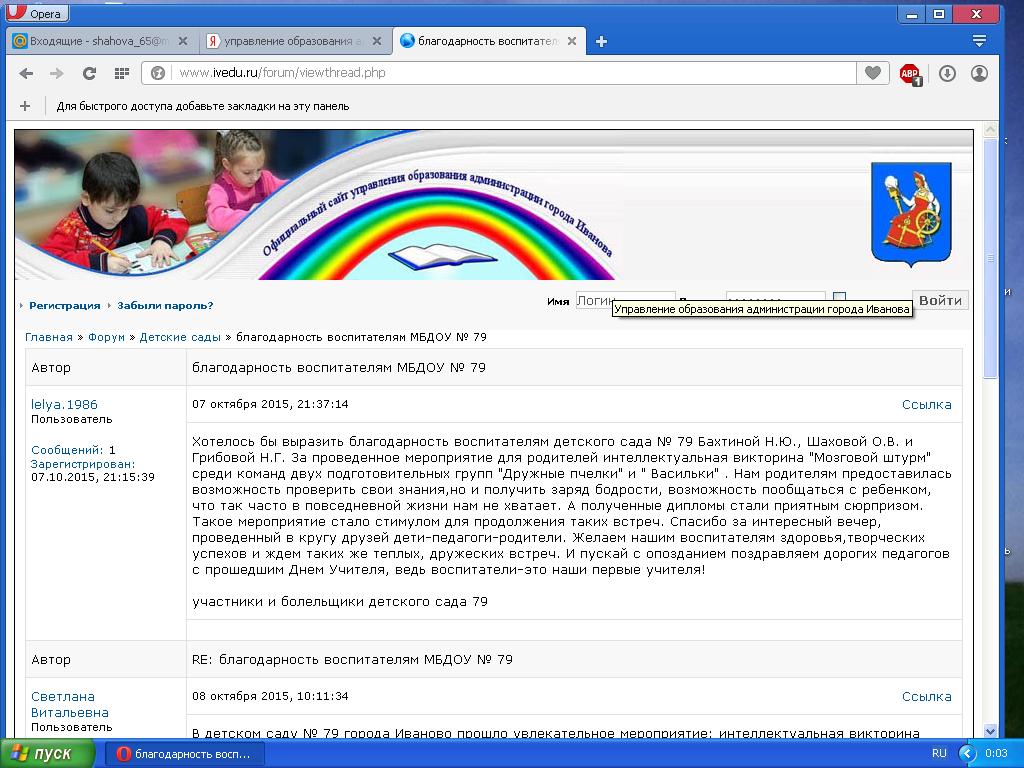Click the Ivanovo coat of arms image
This screenshot has height=768, width=1024.
(x=911, y=215)
